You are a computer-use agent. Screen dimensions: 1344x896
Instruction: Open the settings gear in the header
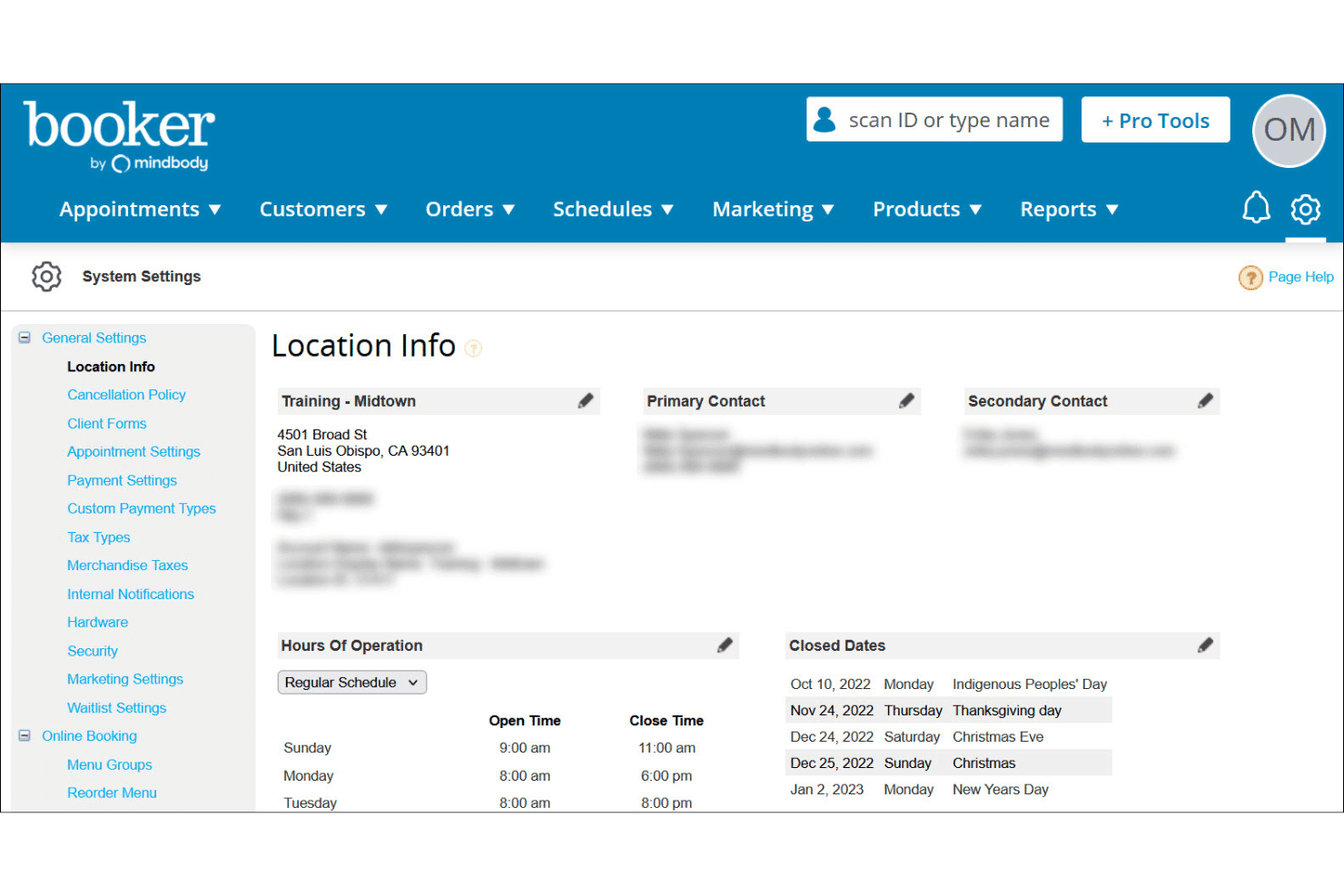[x=1306, y=210]
